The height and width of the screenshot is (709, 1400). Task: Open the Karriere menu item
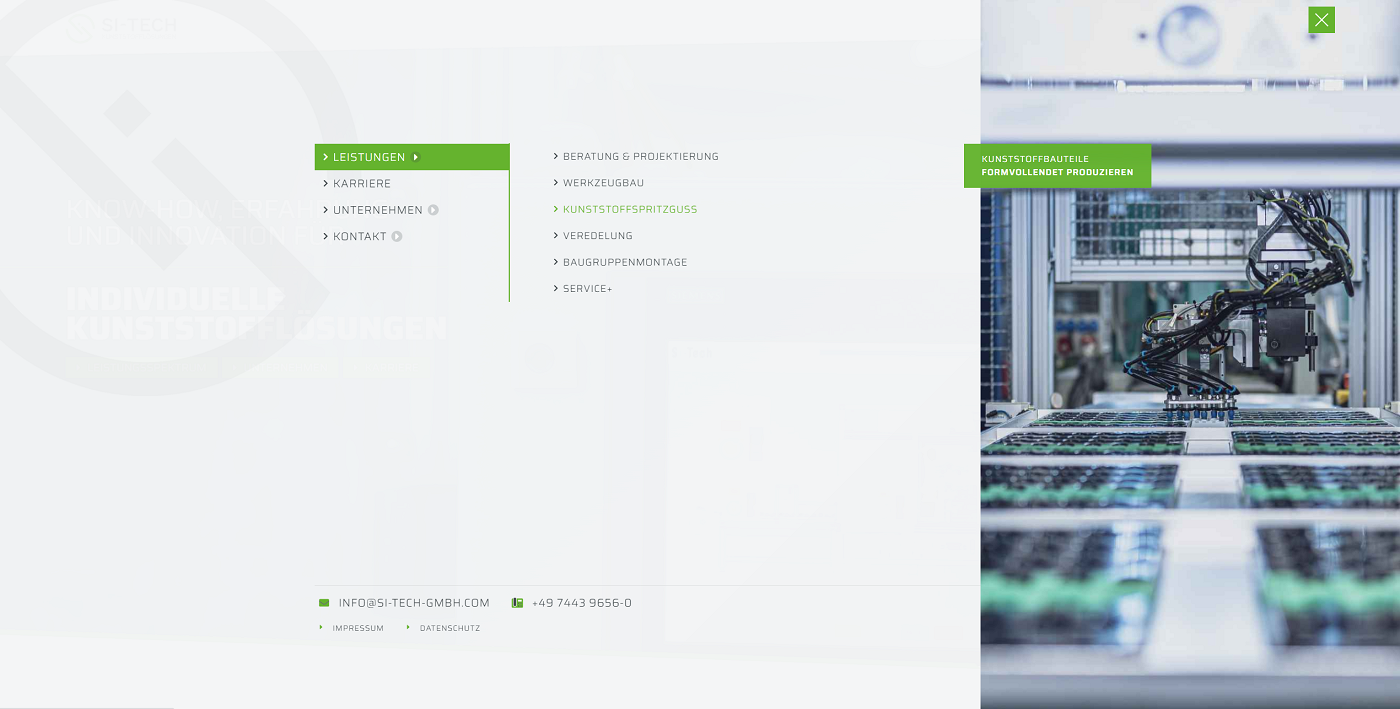(x=361, y=184)
